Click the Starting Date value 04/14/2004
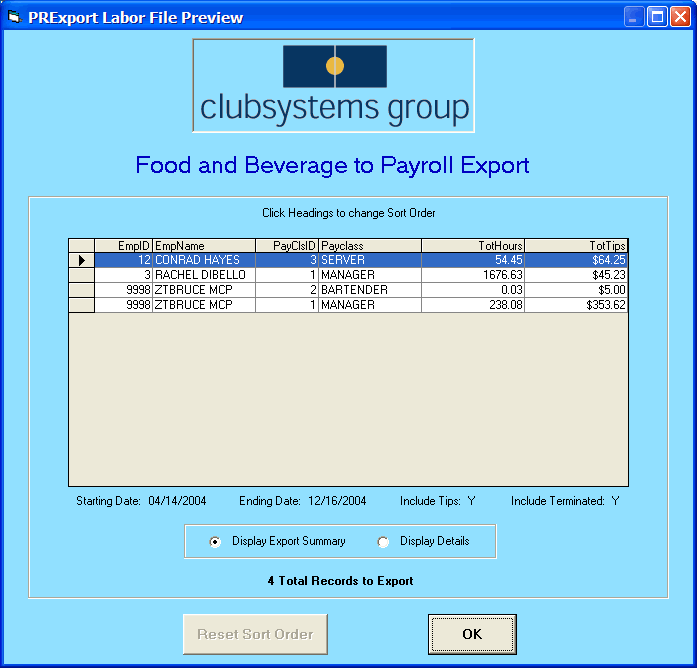 click(177, 501)
